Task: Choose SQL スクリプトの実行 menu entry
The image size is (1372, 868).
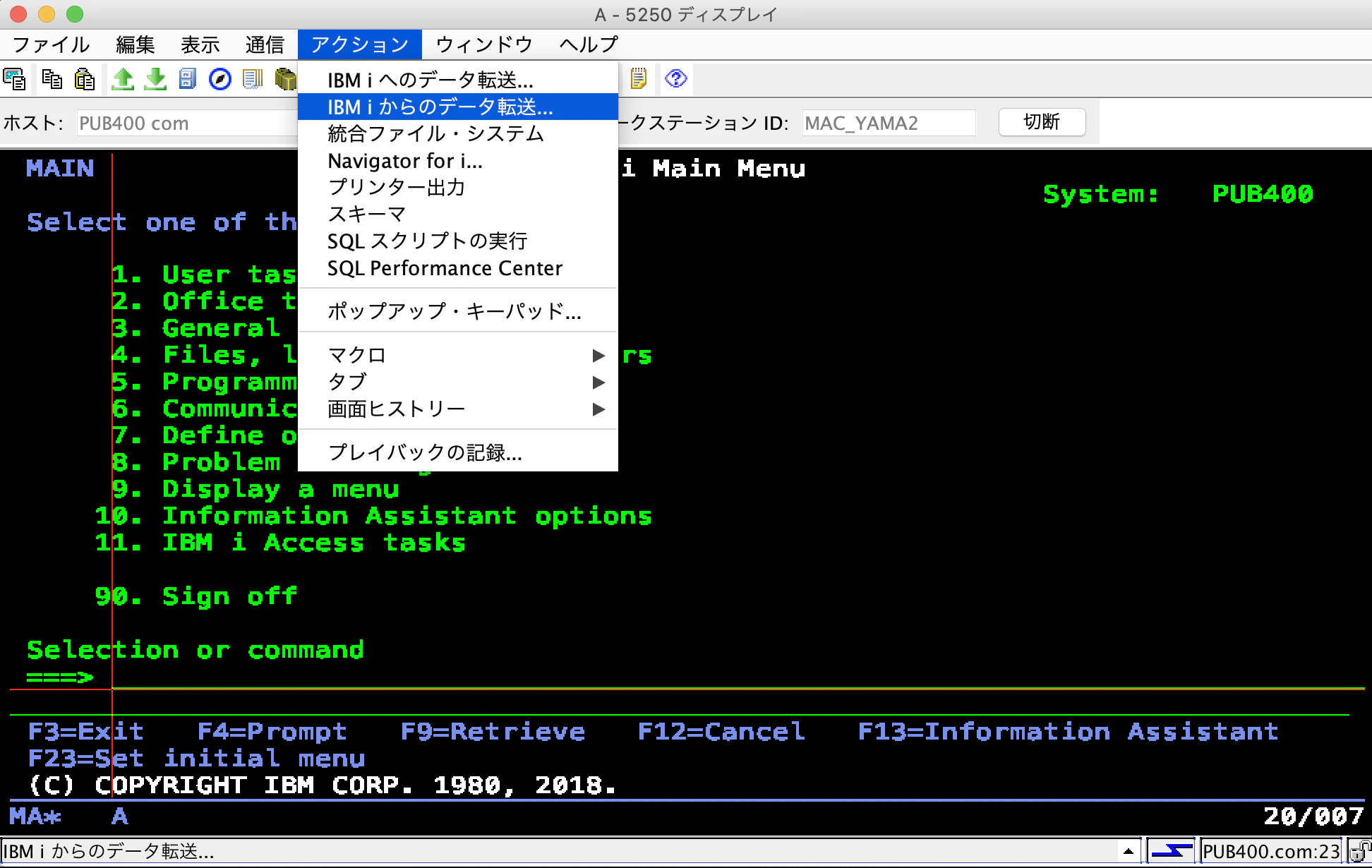Action: [x=458, y=241]
